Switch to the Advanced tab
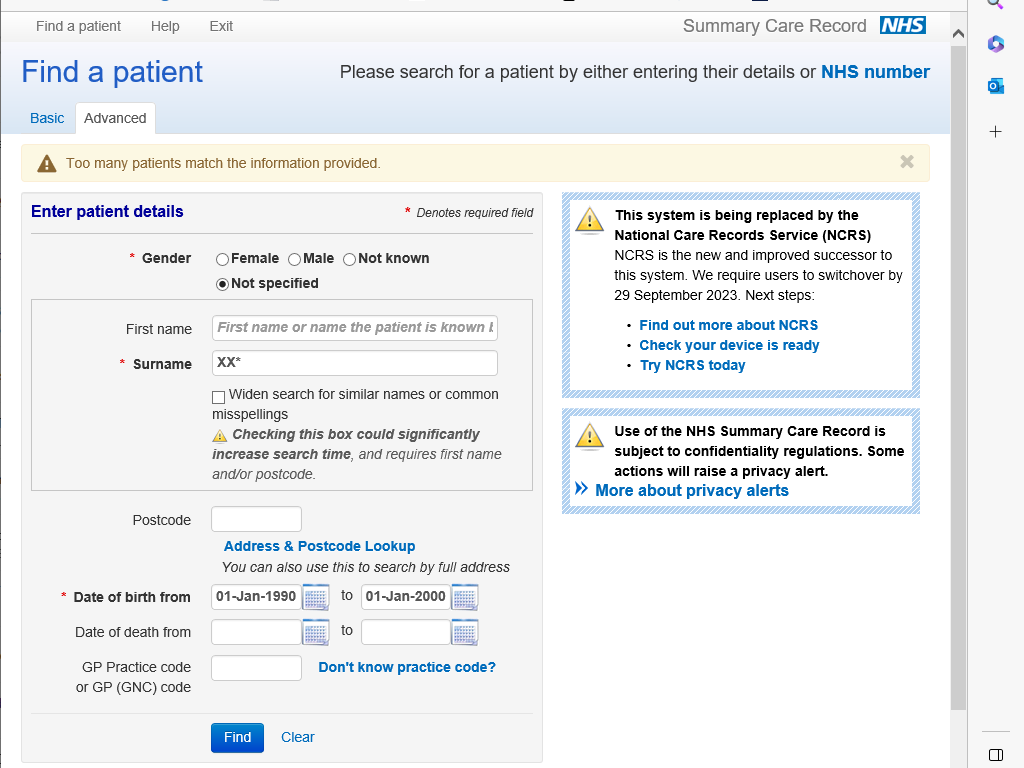The height and width of the screenshot is (768, 1024). click(115, 118)
